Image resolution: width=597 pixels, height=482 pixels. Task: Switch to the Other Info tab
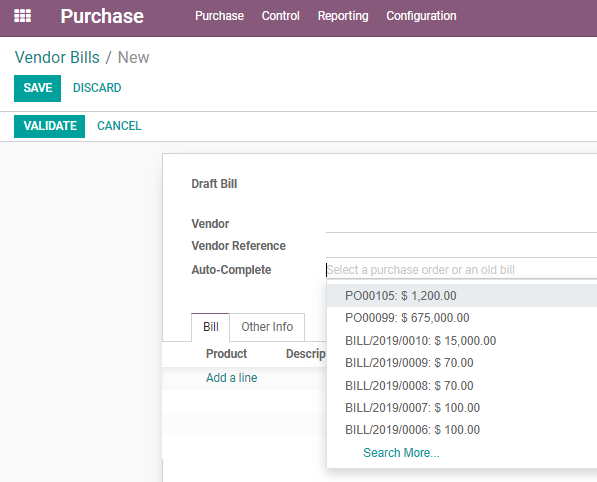(x=267, y=327)
